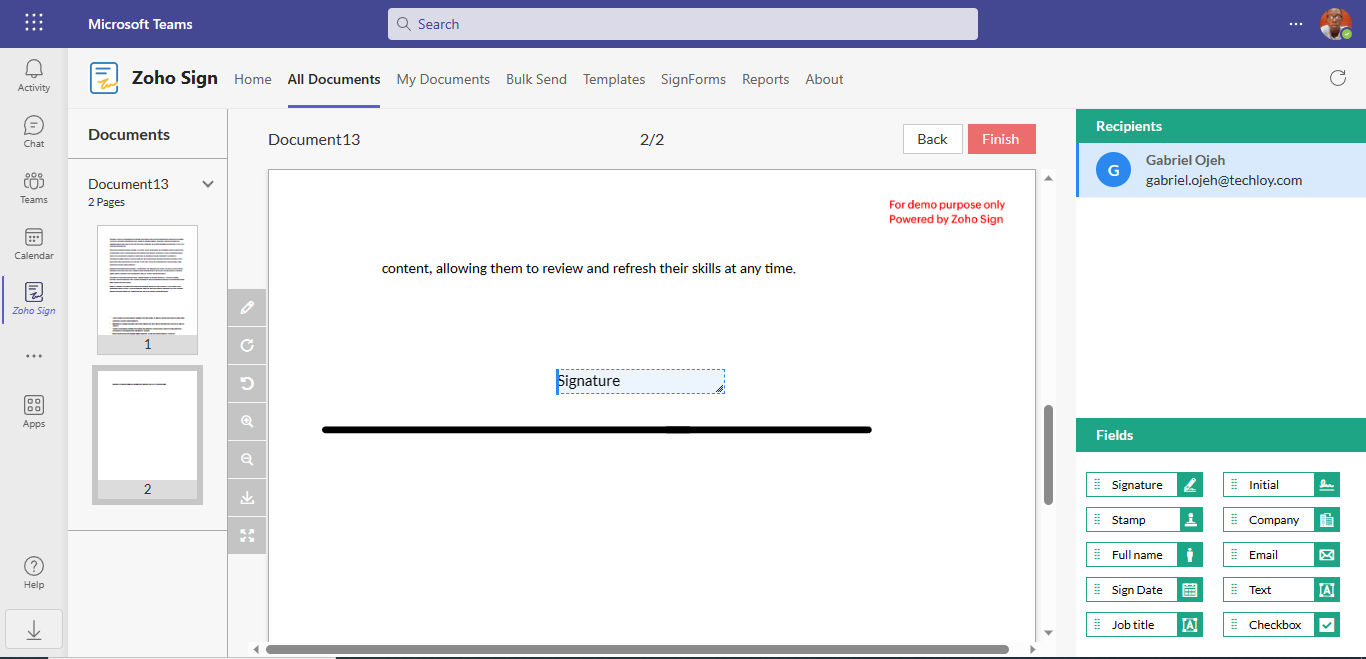Viewport: 1366px width, 659px height.
Task: Open the About tab
Action: click(x=824, y=79)
